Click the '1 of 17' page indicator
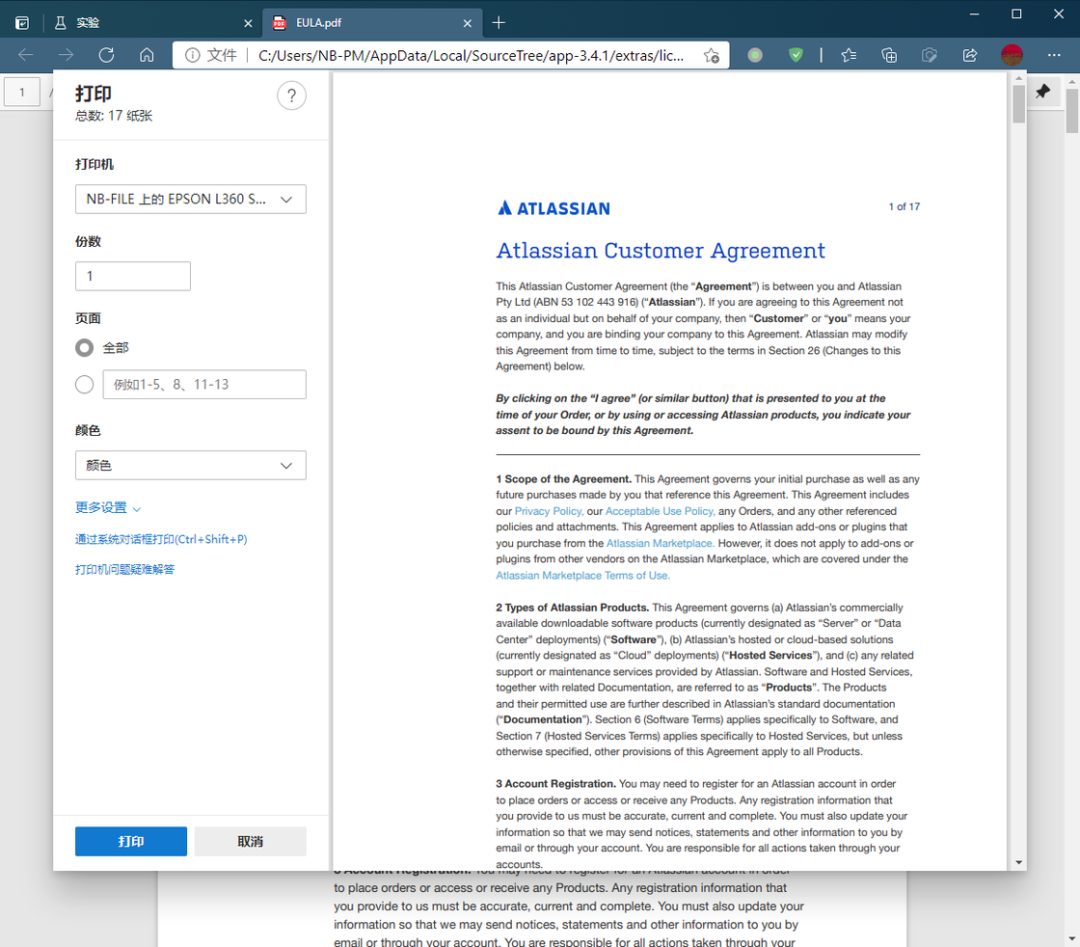 (904, 207)
